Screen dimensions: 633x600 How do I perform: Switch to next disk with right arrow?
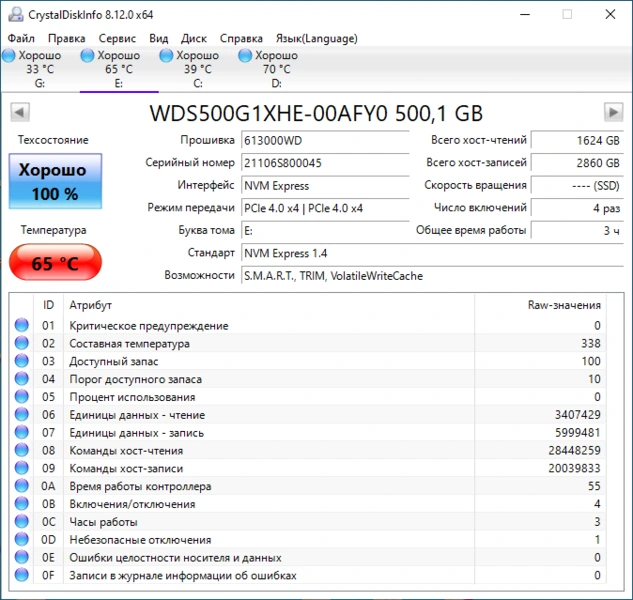[613, 112]
